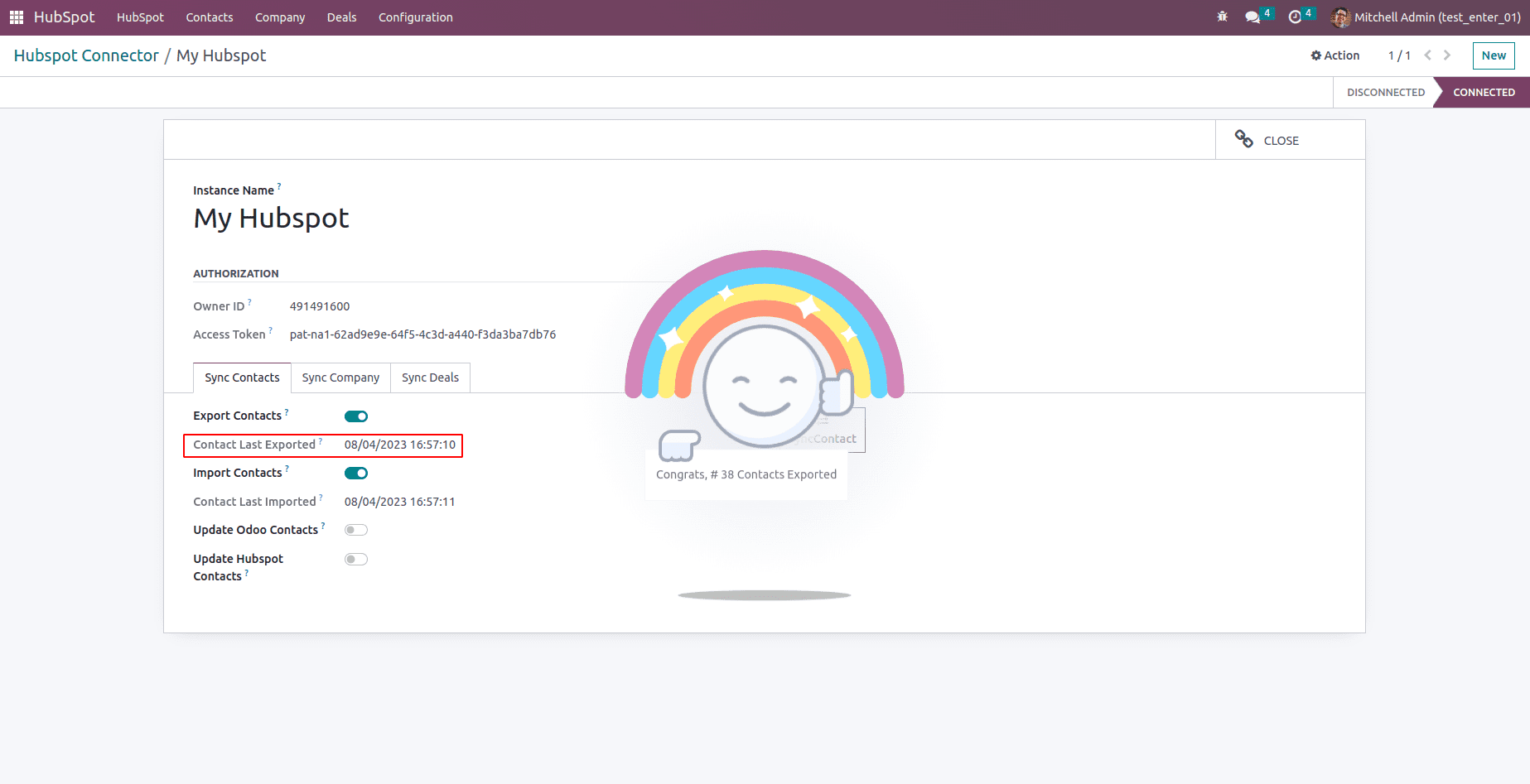
Task: Open the Contacts menu
Action: point(210,17)
